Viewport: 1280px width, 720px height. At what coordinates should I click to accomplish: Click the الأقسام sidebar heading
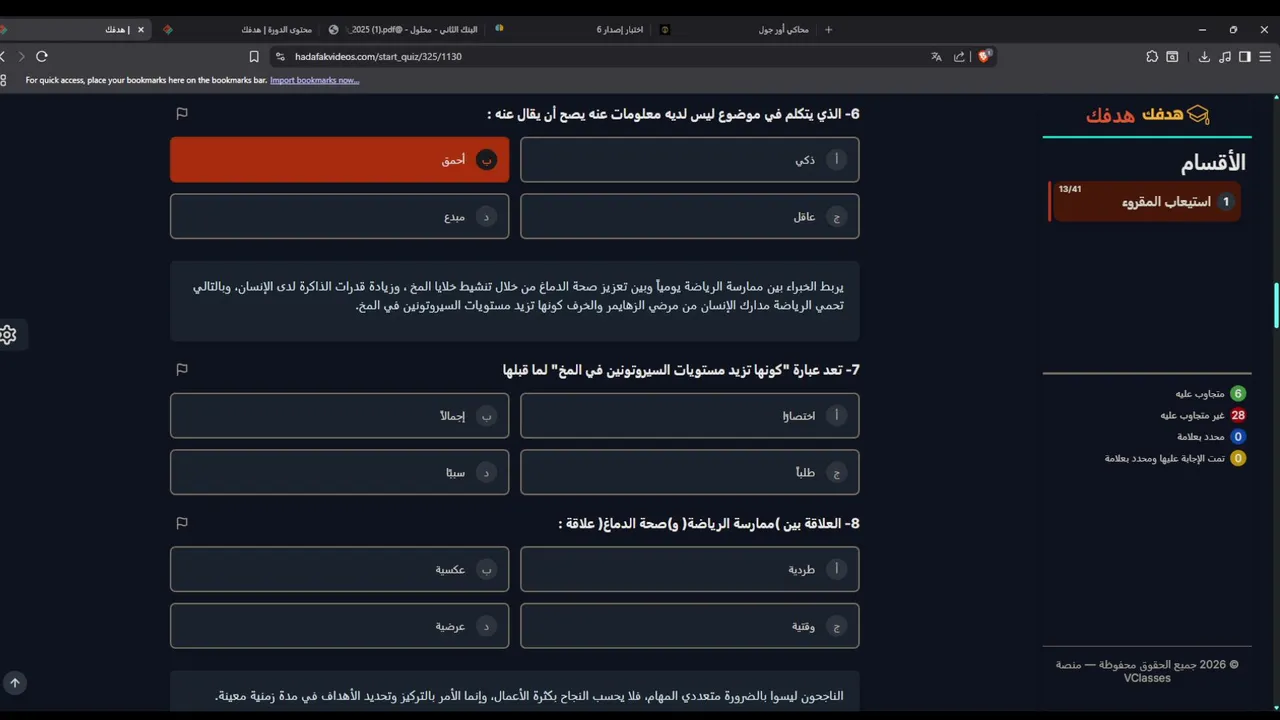pos(1213,163)
